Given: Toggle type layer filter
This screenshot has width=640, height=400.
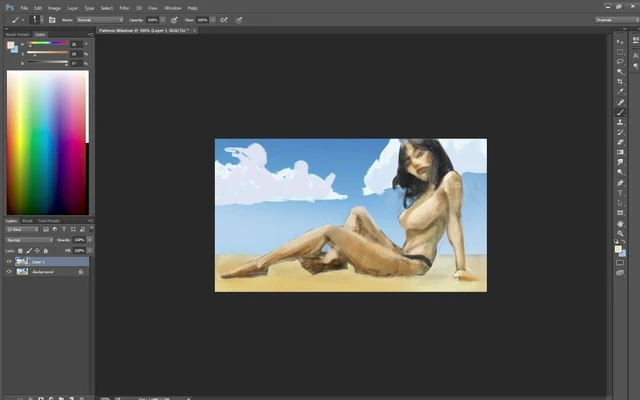Looking at the screenshot, I should click(64, 229).
